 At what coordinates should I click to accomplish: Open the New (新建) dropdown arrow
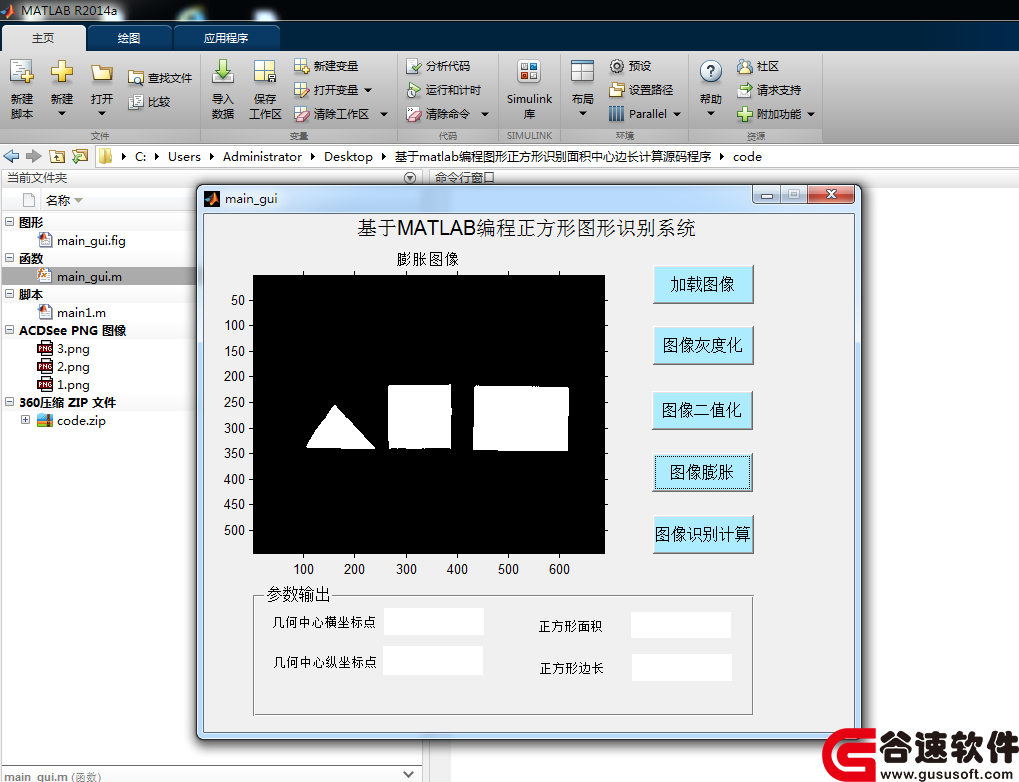(62, 114)
